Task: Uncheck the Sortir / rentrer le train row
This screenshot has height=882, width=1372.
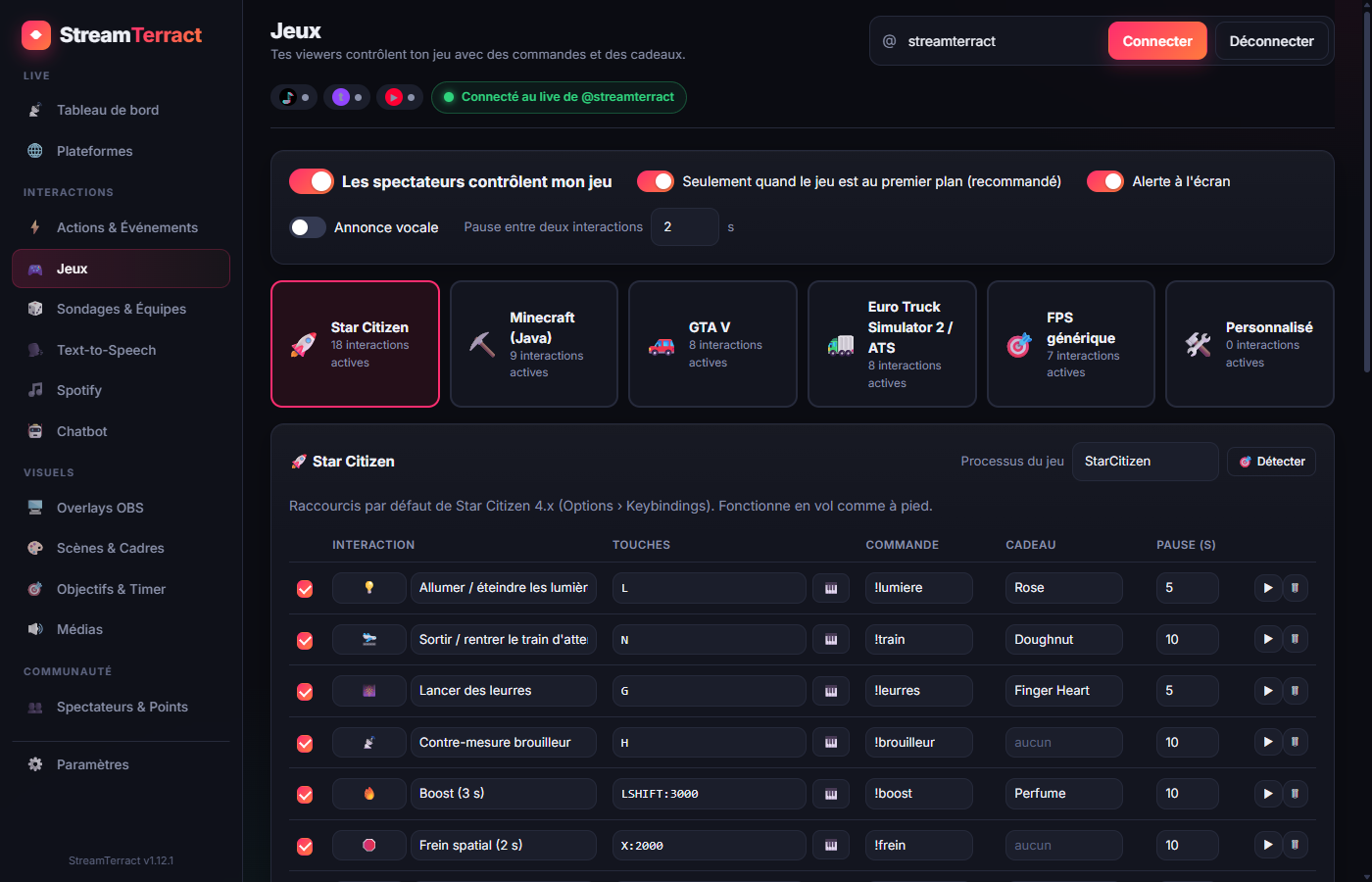Action: click(x=305, y=640)
